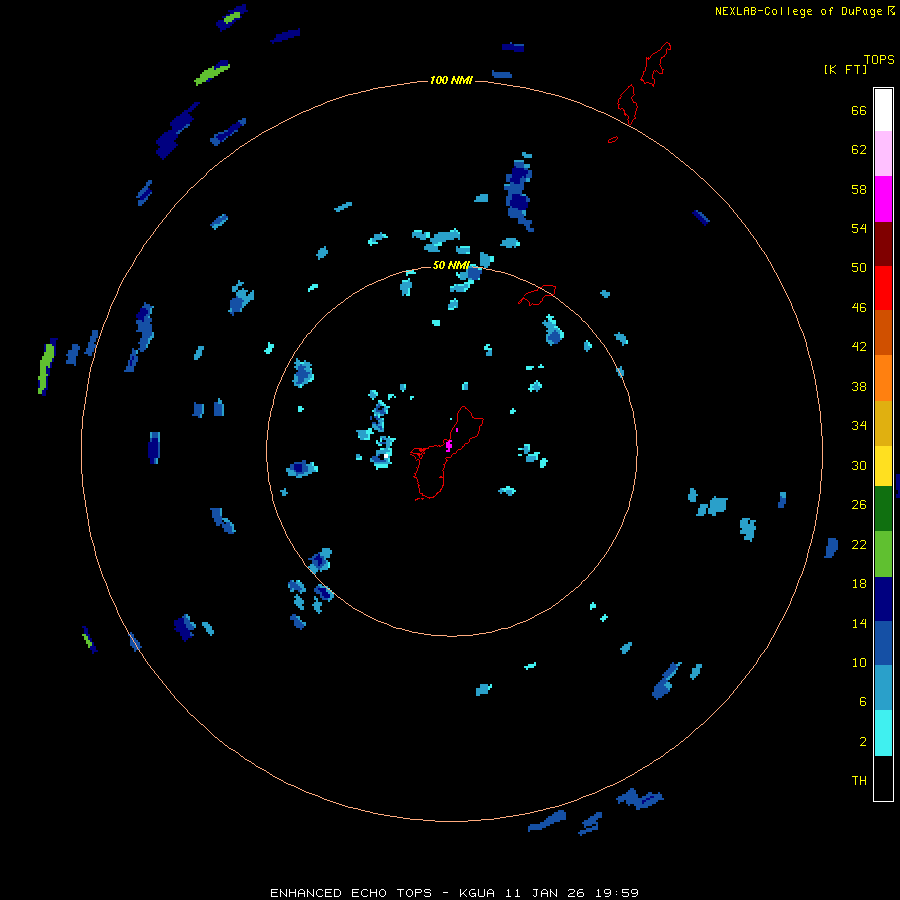
Task: Click the legend value '54'
Action: coord(859,228)
